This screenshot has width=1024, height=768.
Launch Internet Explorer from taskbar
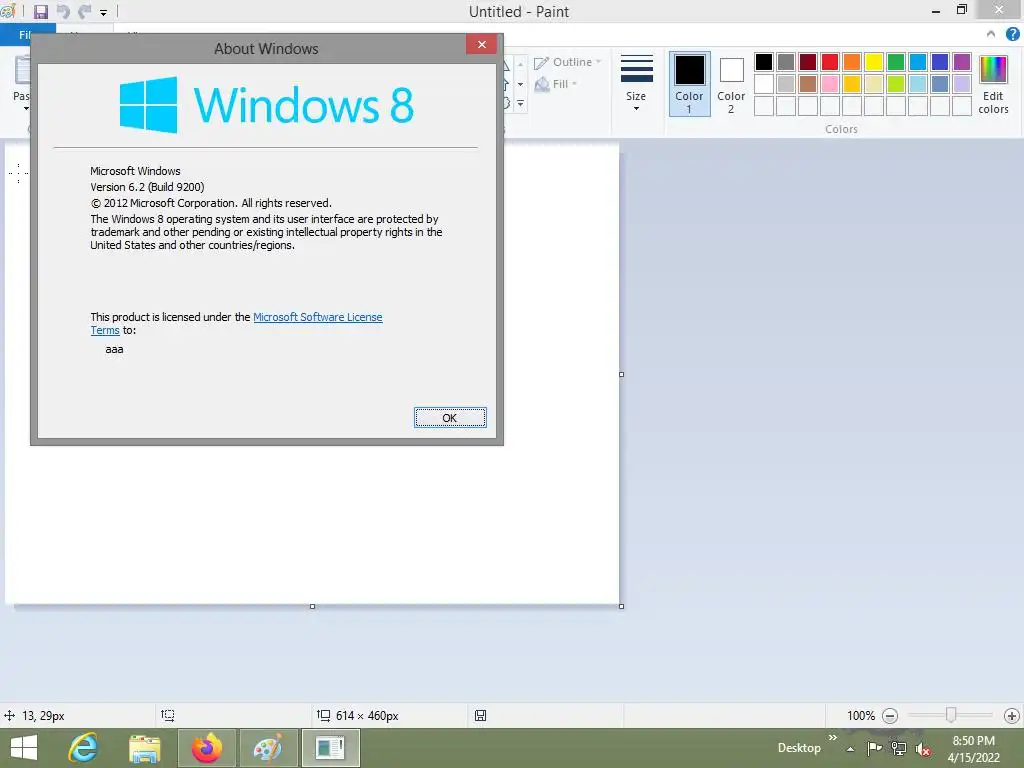[x=84, y=748]
